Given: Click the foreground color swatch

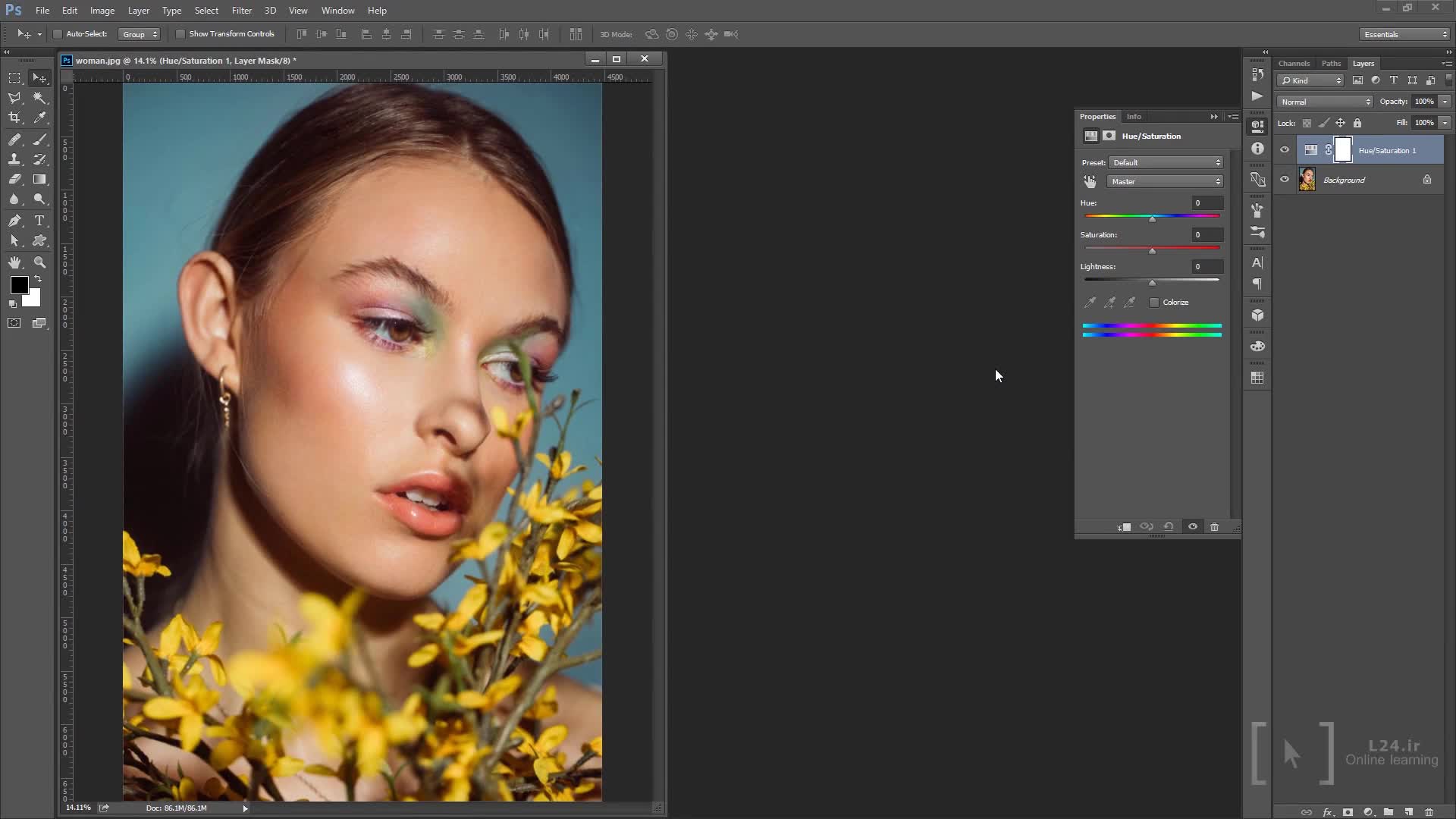Looking at the screenshot, I should pyautogui.click(x=19, y=285).
